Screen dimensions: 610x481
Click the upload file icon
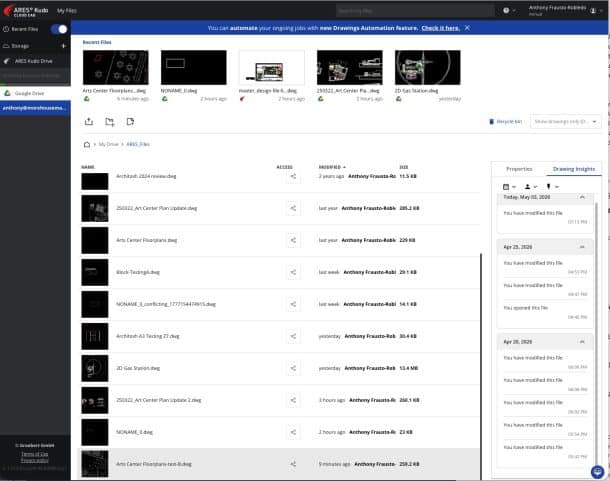click(x=89, y=121)
